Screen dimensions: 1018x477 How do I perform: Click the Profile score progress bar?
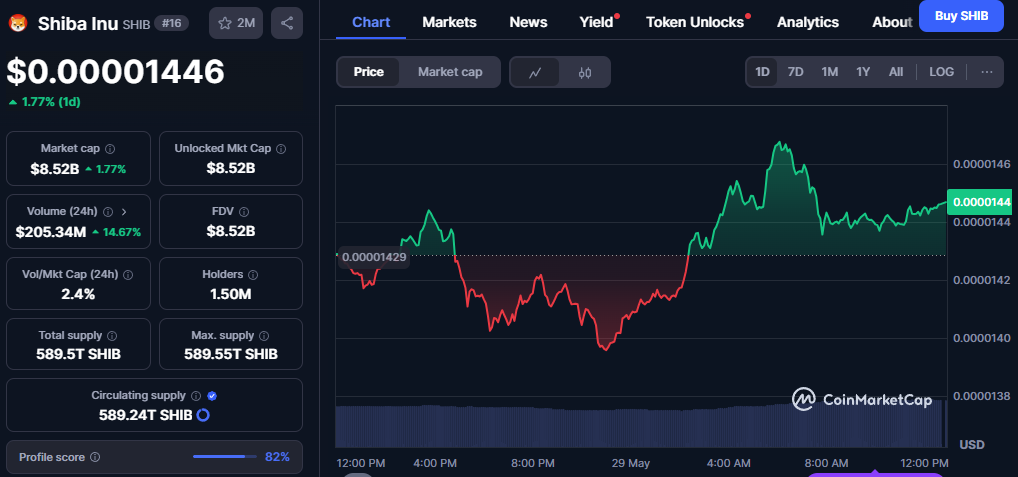click(x=225, y=457)
